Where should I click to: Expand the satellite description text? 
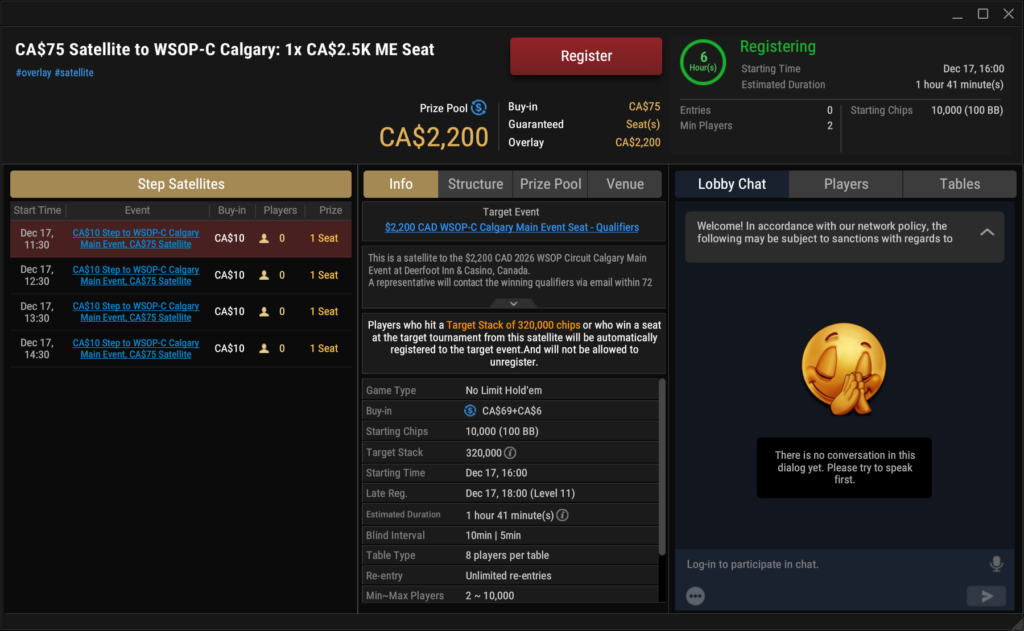[x=511, y=303]
